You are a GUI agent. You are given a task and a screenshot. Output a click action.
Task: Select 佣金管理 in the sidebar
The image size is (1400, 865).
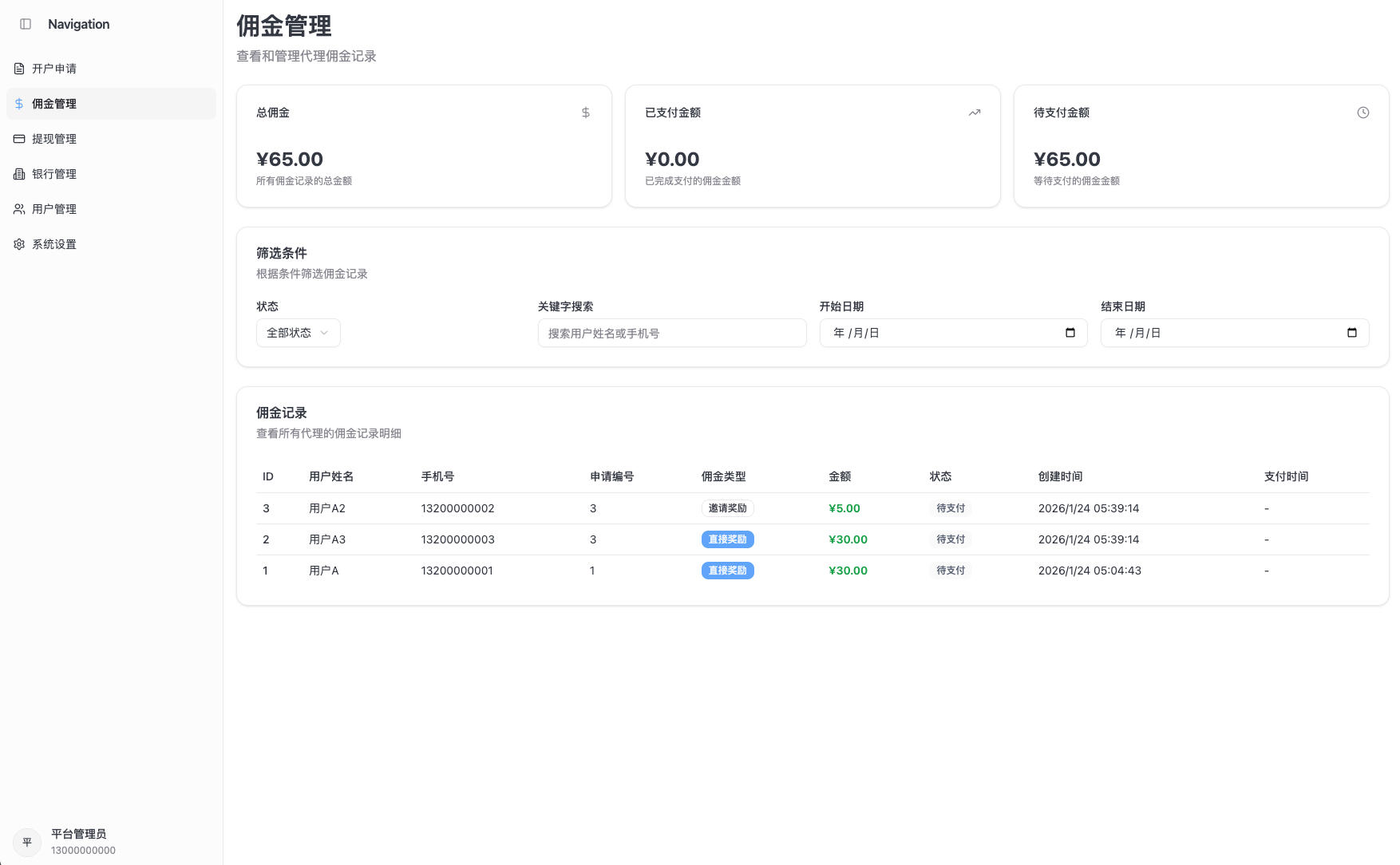54,104
